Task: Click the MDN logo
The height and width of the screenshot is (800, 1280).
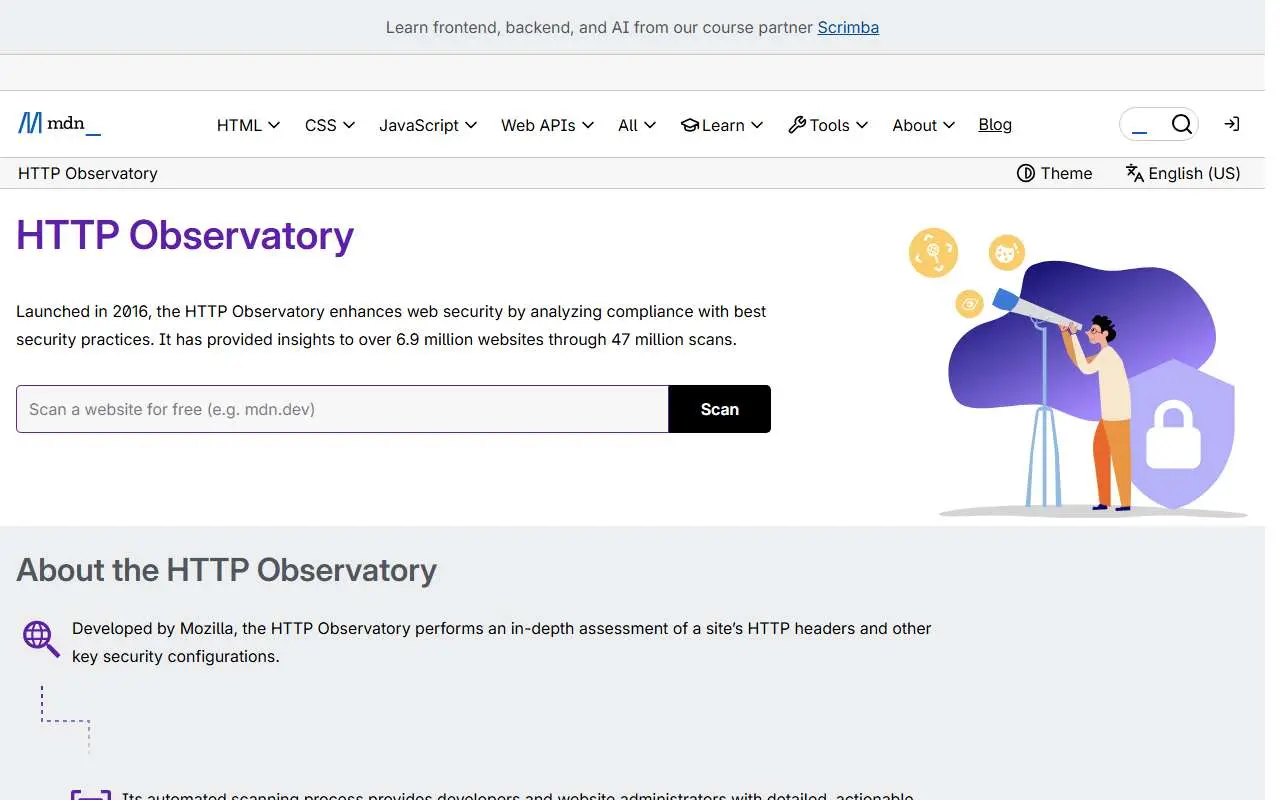Action: click(x=59, y=124)
